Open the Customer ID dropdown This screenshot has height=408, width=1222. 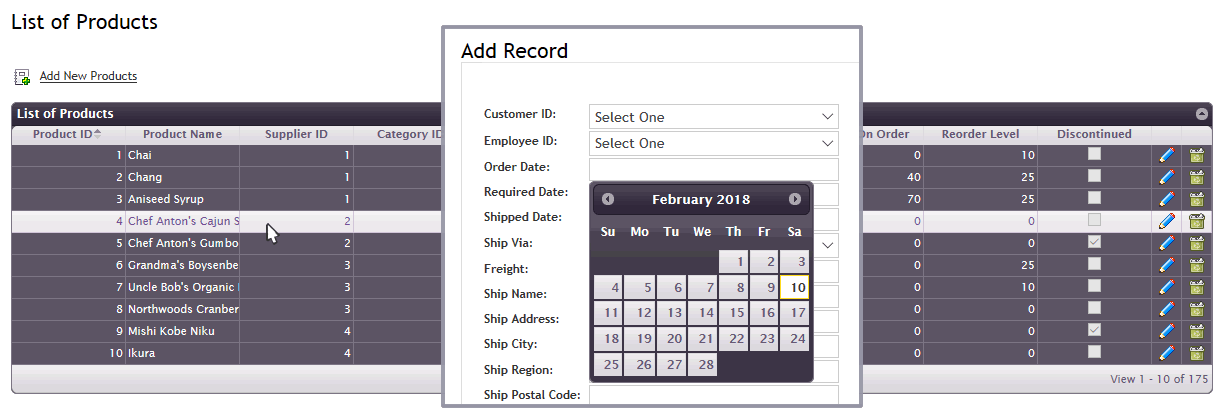click(713, 117)
